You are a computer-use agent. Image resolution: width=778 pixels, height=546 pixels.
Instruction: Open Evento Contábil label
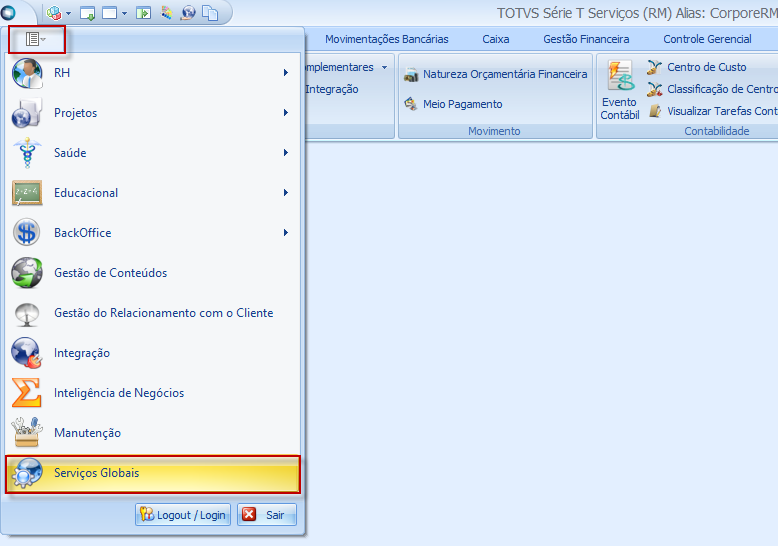coord(619,109)
